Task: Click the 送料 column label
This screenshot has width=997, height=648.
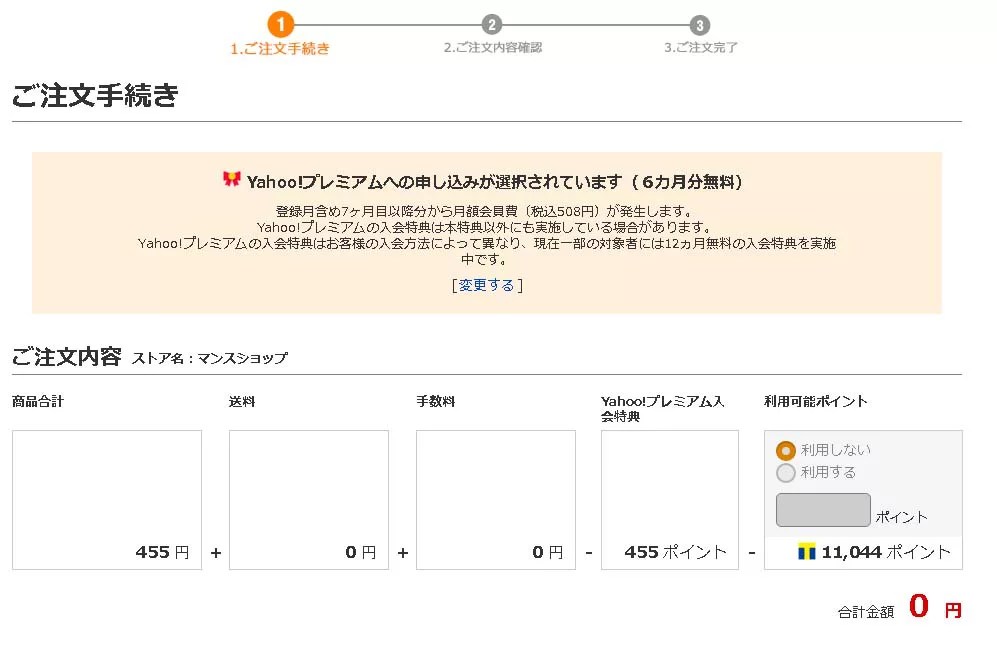Action: point(242,401)
